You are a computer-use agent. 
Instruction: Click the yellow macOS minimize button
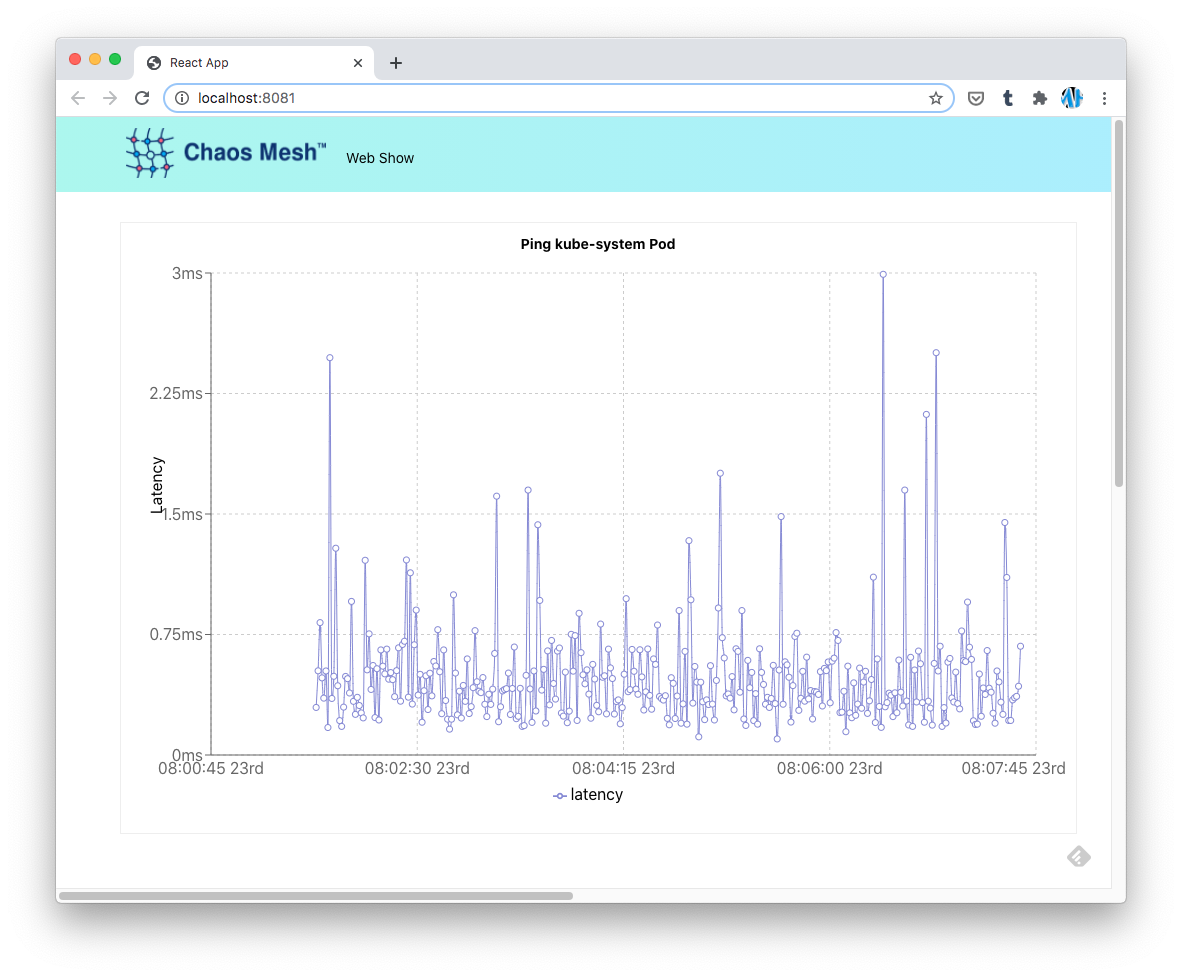pos(95,60)
